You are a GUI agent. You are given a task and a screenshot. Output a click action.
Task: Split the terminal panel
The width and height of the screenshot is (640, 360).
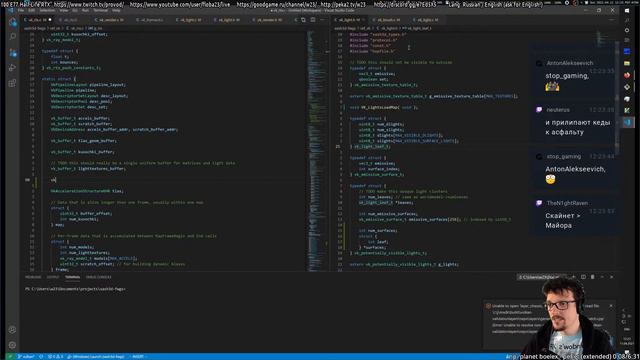point(583,277)
